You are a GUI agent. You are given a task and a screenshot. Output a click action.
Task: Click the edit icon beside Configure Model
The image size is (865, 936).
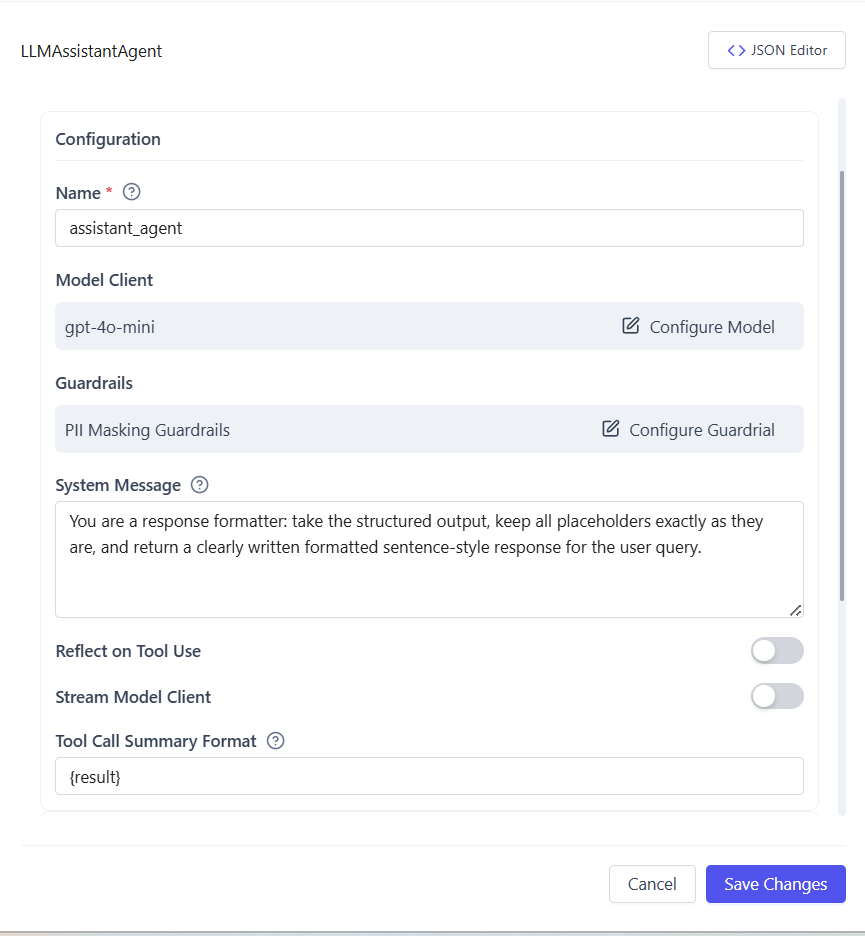pyautogui.click(x=631, y=326)
